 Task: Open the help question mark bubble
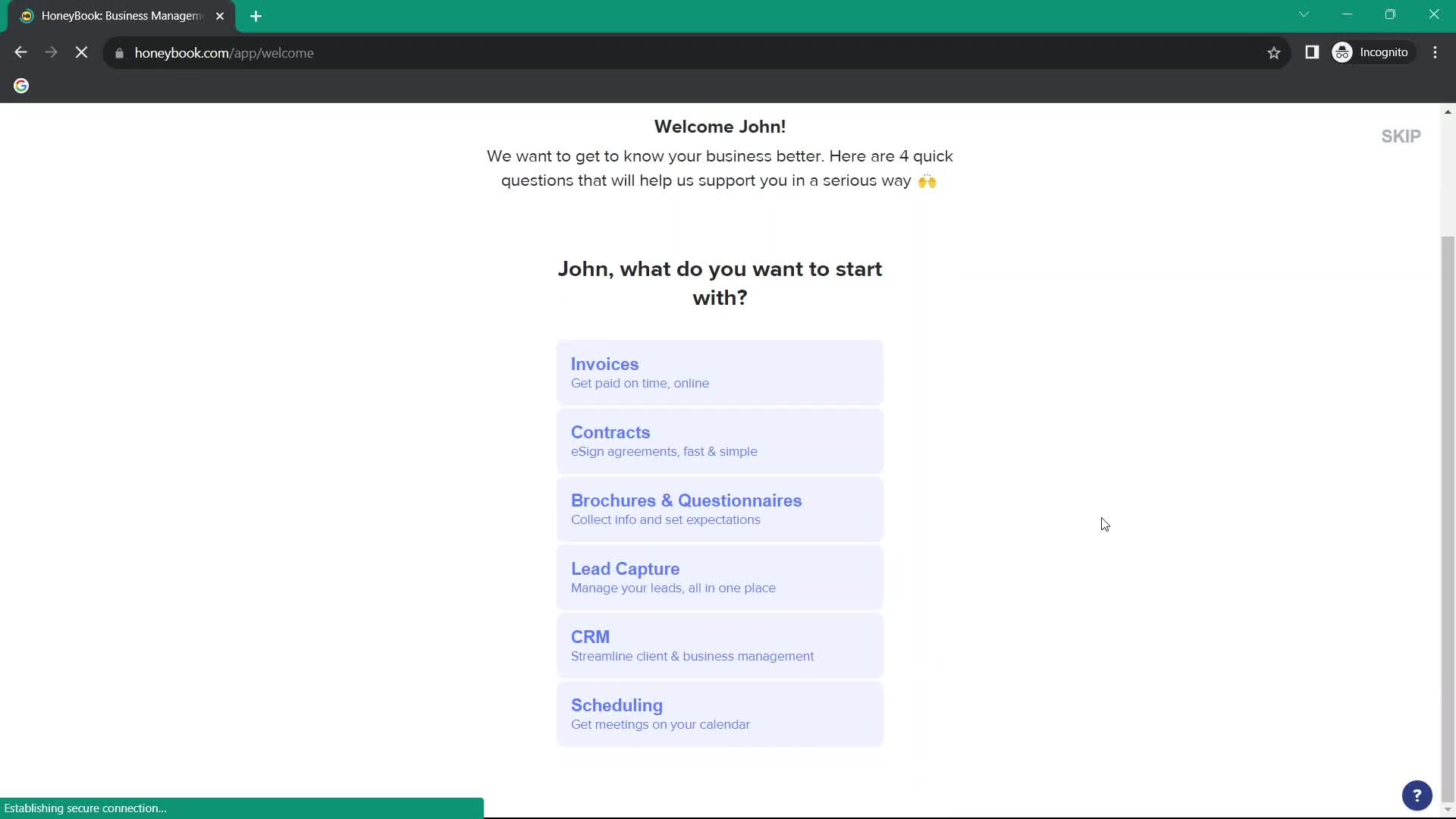click(1417, 795)
